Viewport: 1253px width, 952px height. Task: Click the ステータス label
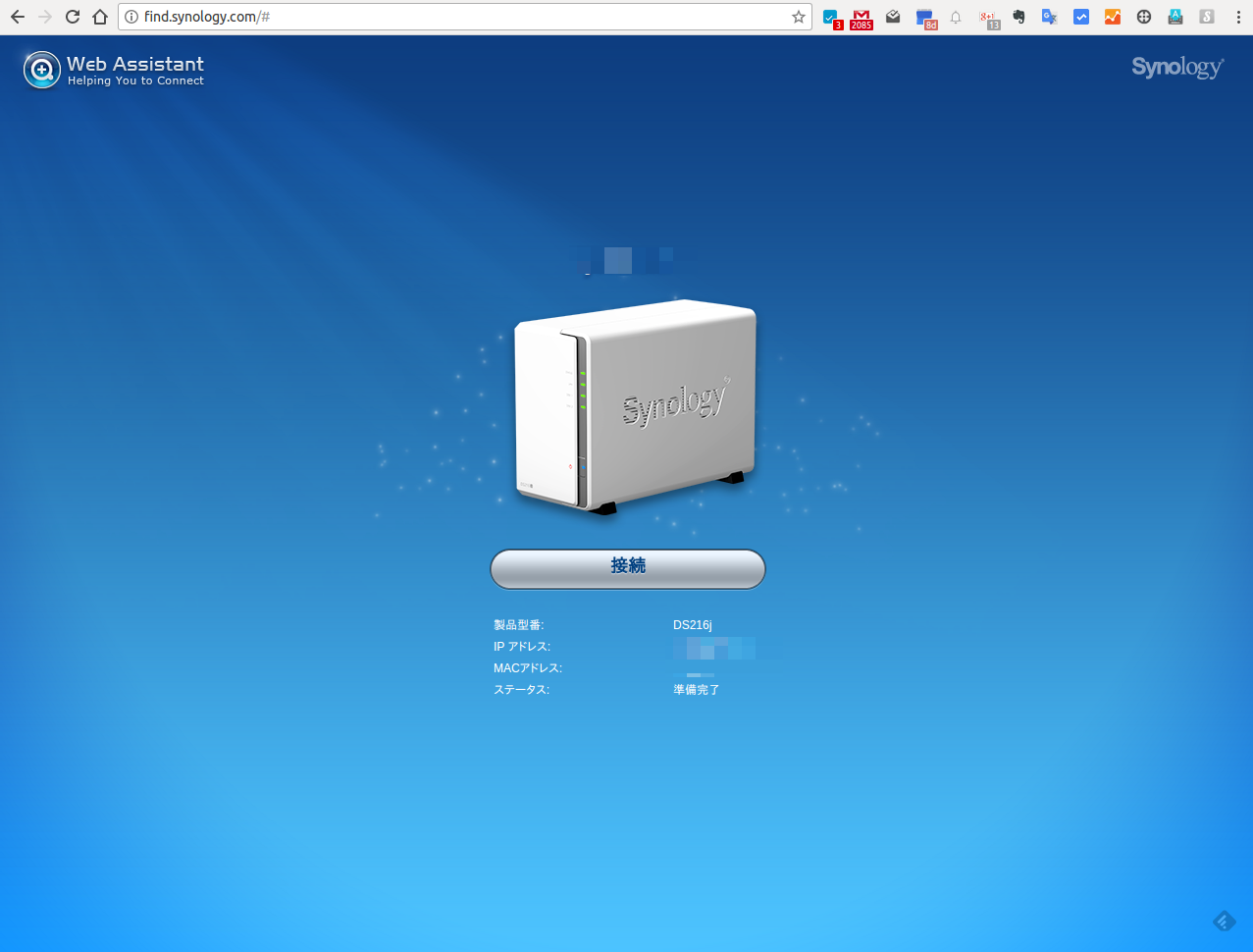521,690
